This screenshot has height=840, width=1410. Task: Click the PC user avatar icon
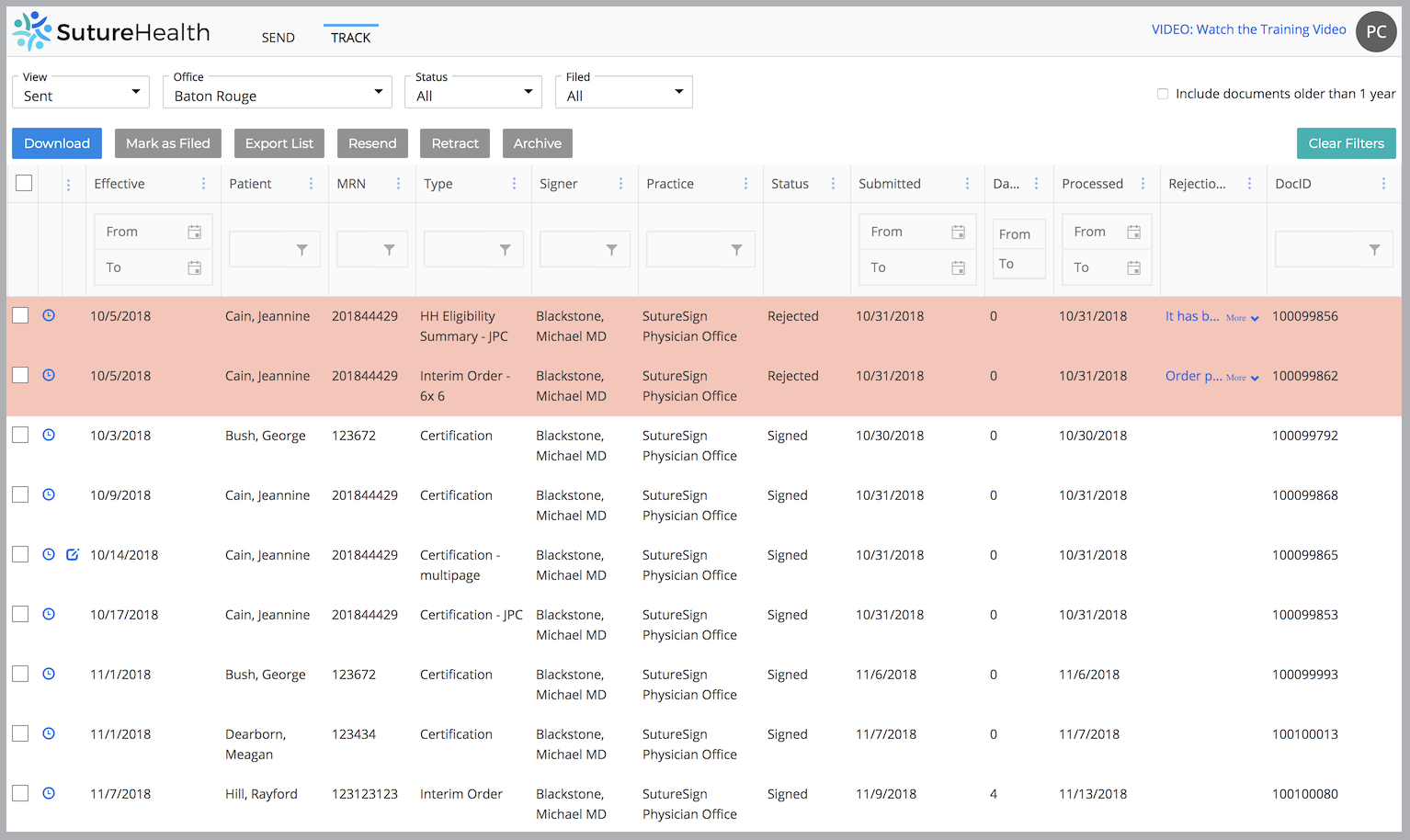coord(1376,32)
